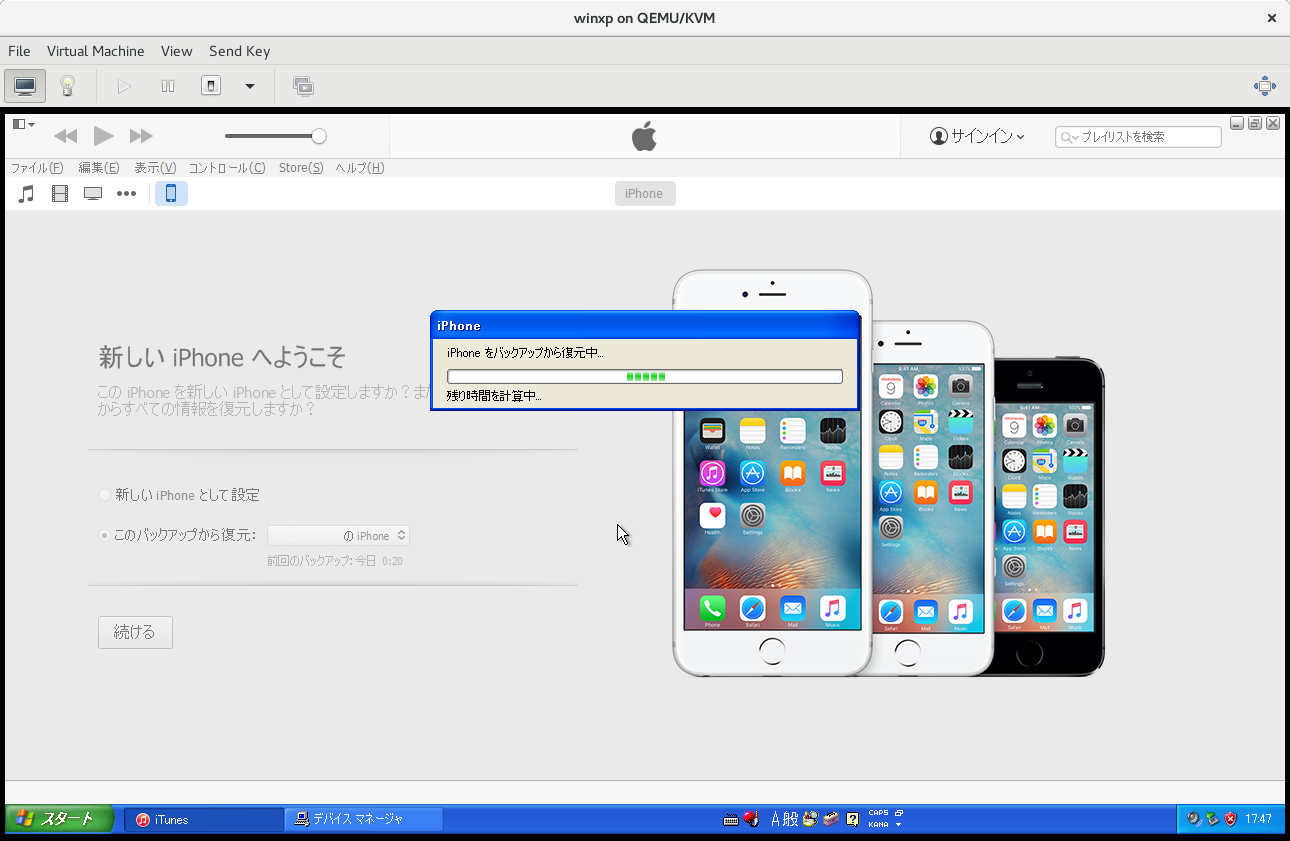Viewport: 1290px width, 841px height.
Task: Open the iTunes mini window menu icon
Action: pyautogui.click(x=23, y=124)
